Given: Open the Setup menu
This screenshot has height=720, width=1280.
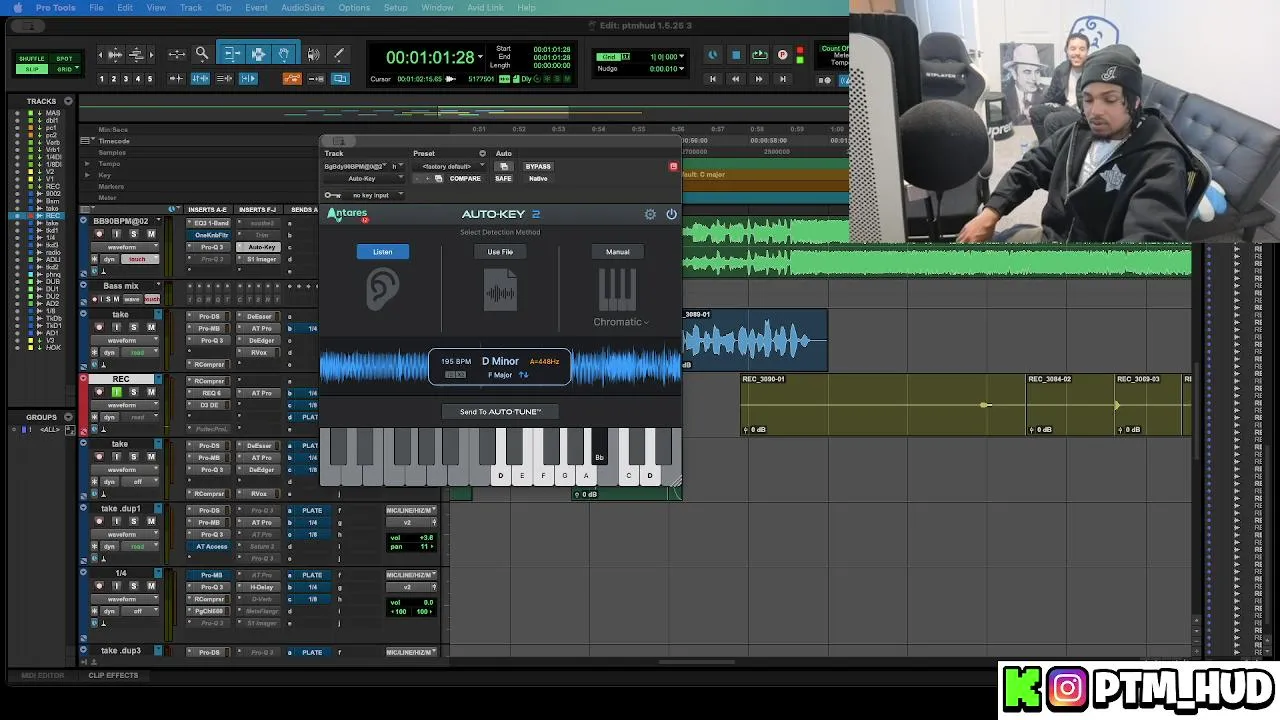Looking at the screenshot, I should [395, 7].
